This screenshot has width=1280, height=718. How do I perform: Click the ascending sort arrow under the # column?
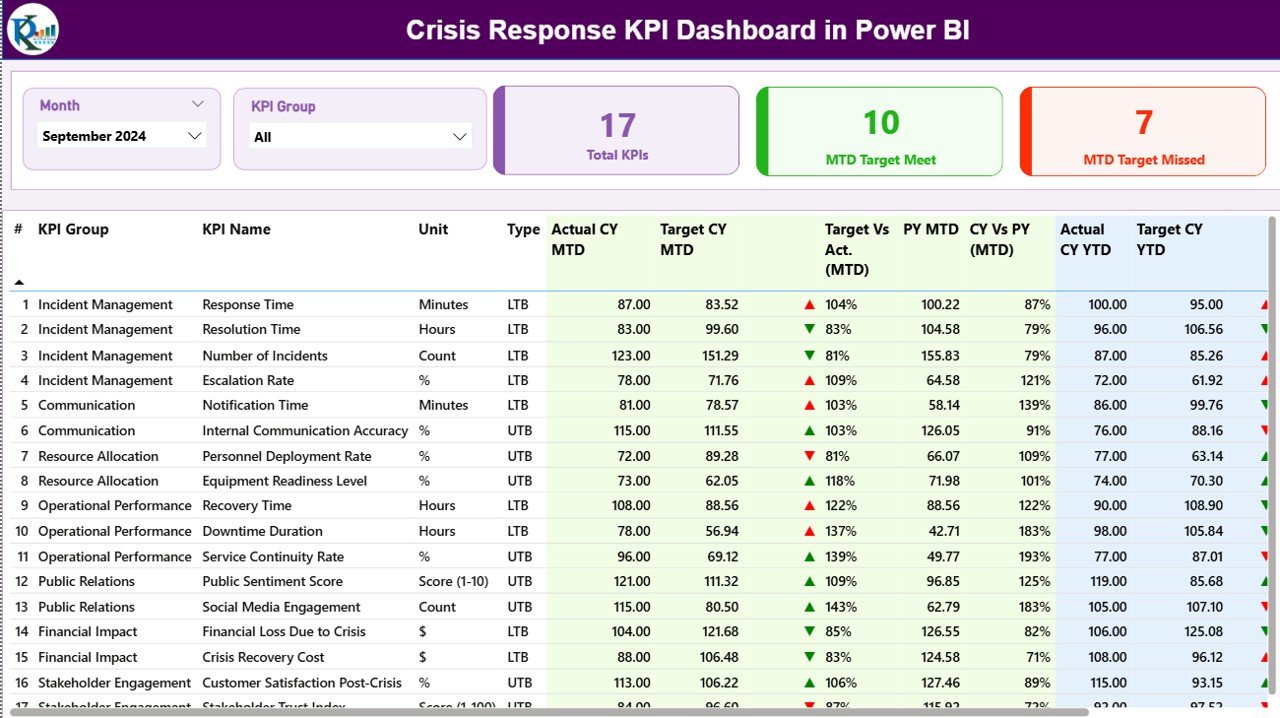pos(17,283)
